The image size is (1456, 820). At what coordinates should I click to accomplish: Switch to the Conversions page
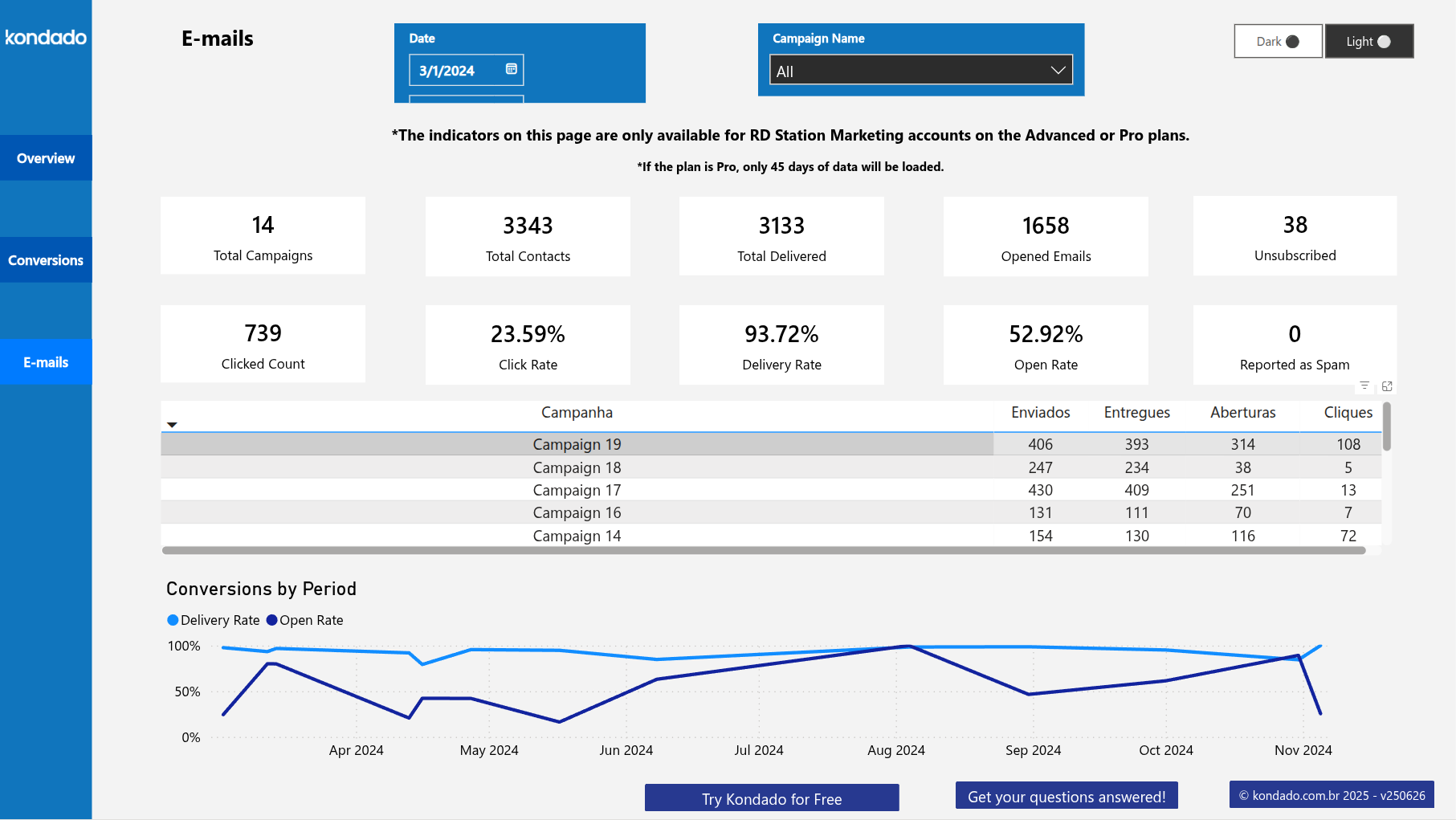(46, 259)
